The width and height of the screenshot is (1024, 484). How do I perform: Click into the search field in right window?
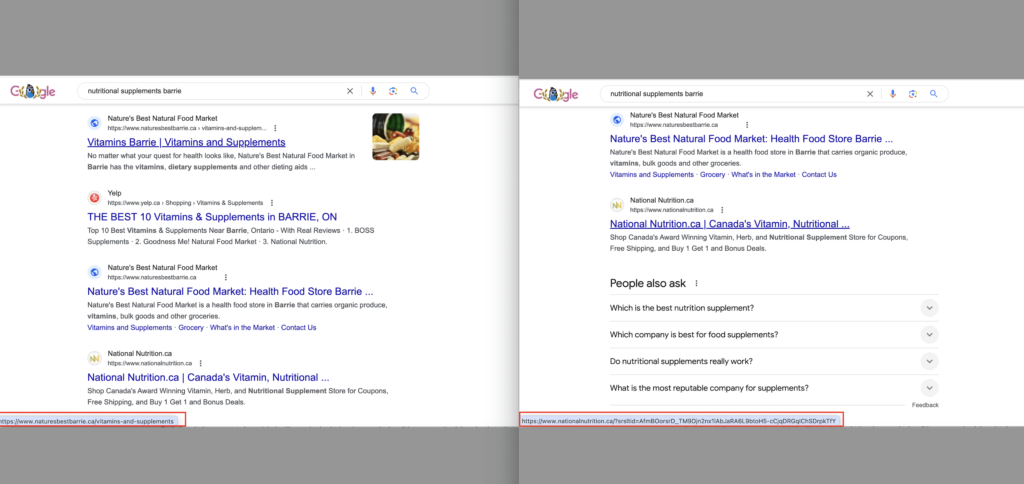click(730, 93)
